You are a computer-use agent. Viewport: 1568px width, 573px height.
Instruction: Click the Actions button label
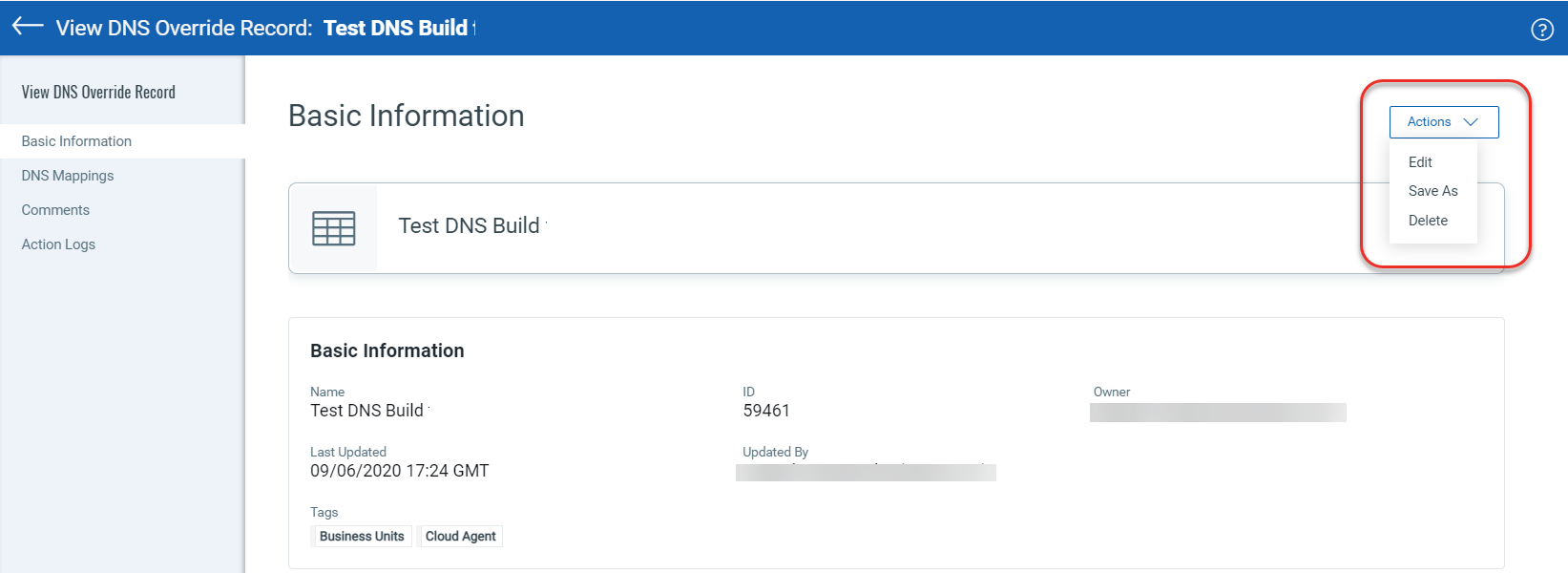pyautogui.click(x=1429, y=122)
